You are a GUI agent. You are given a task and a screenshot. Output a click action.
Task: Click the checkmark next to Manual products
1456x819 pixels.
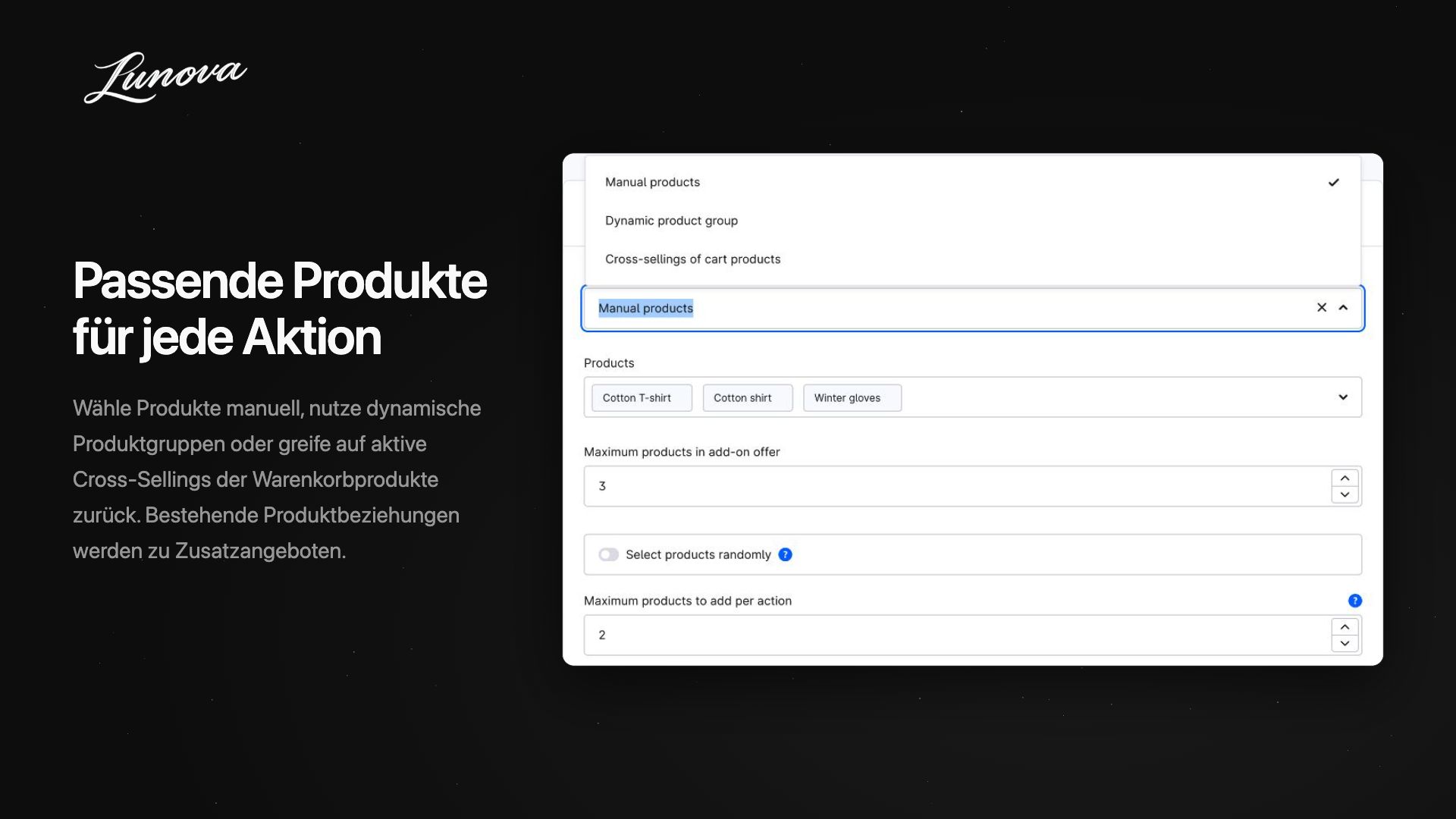[1334, 182]
